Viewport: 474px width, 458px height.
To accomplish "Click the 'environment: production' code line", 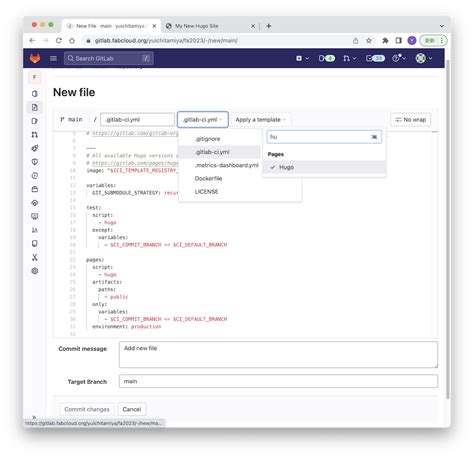I will tap(127, 327).
